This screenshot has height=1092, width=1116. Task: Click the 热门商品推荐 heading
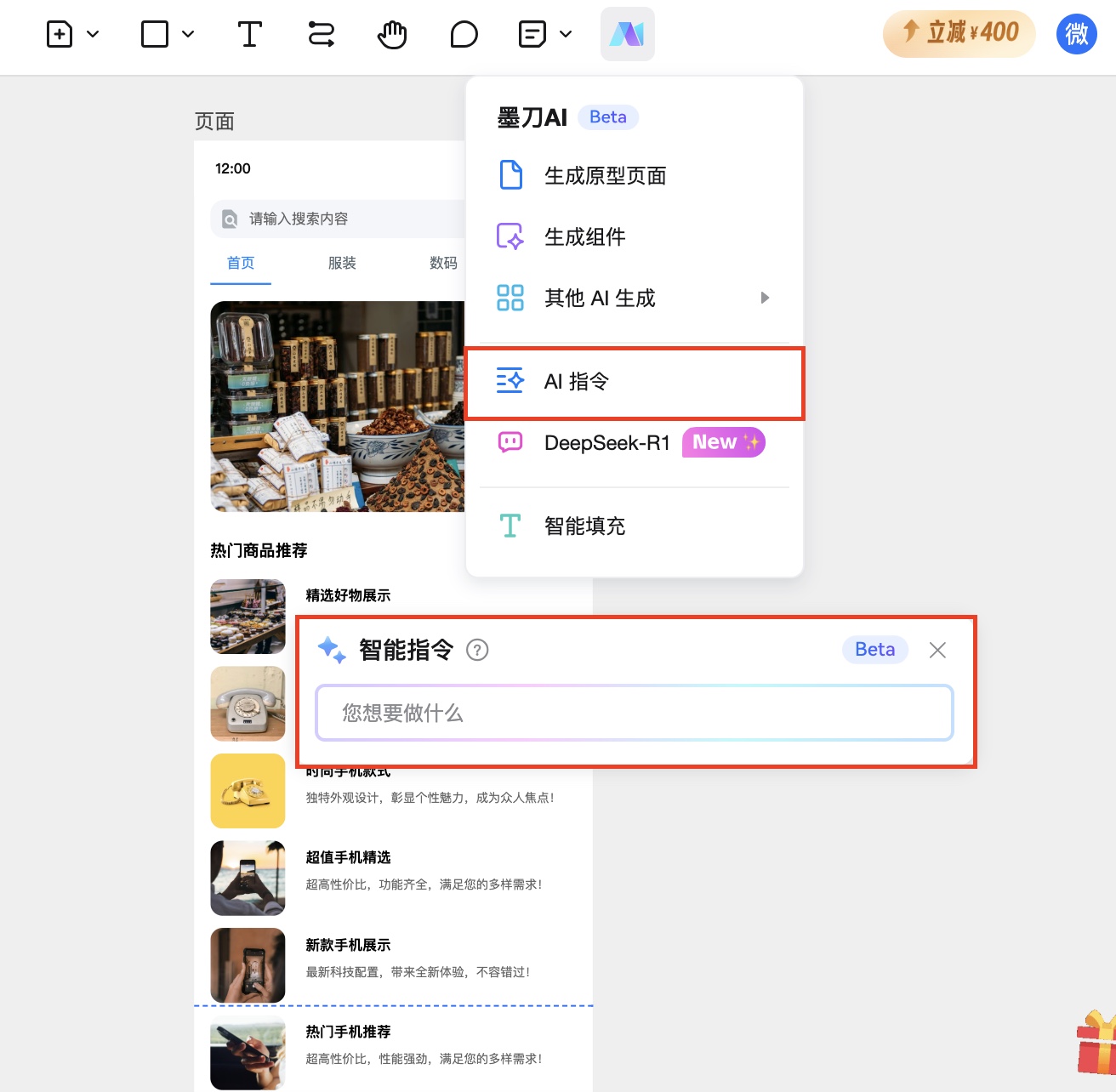(x=259, y=550)
